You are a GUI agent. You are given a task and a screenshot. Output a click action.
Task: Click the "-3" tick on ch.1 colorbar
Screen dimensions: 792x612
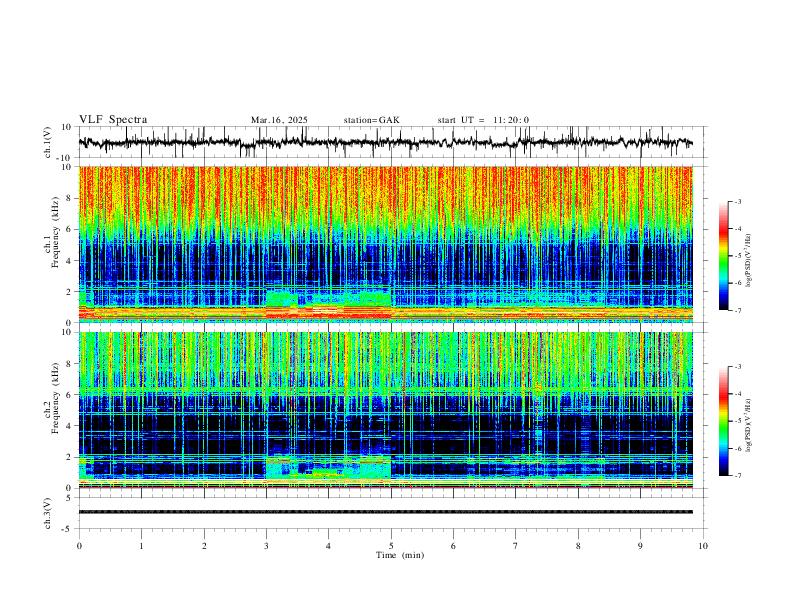[737, 201]
